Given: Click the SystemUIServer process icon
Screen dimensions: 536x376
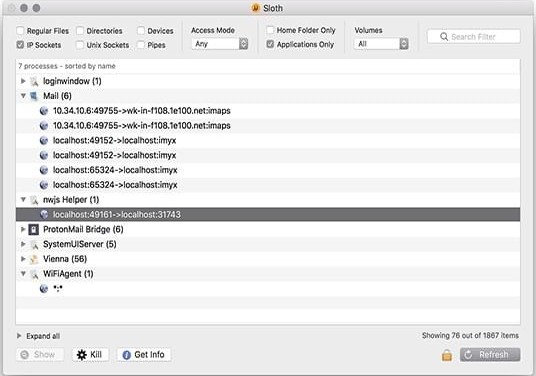Looking at the screenshot, I should [x=34, y=244].
